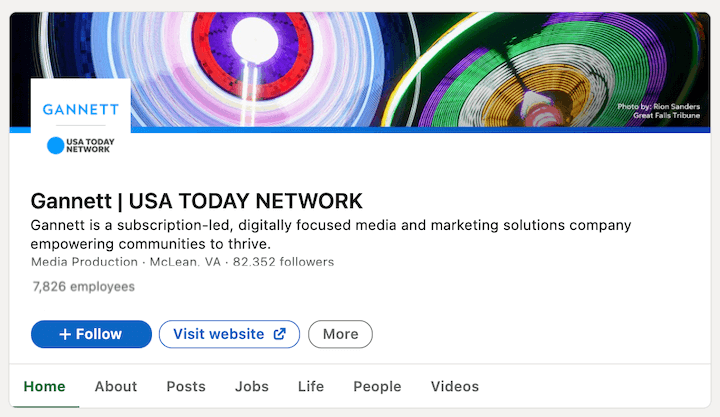This screenshot has width=720, height=417.
Task: Click the Media Production industry text
Action: pos(84,262)
